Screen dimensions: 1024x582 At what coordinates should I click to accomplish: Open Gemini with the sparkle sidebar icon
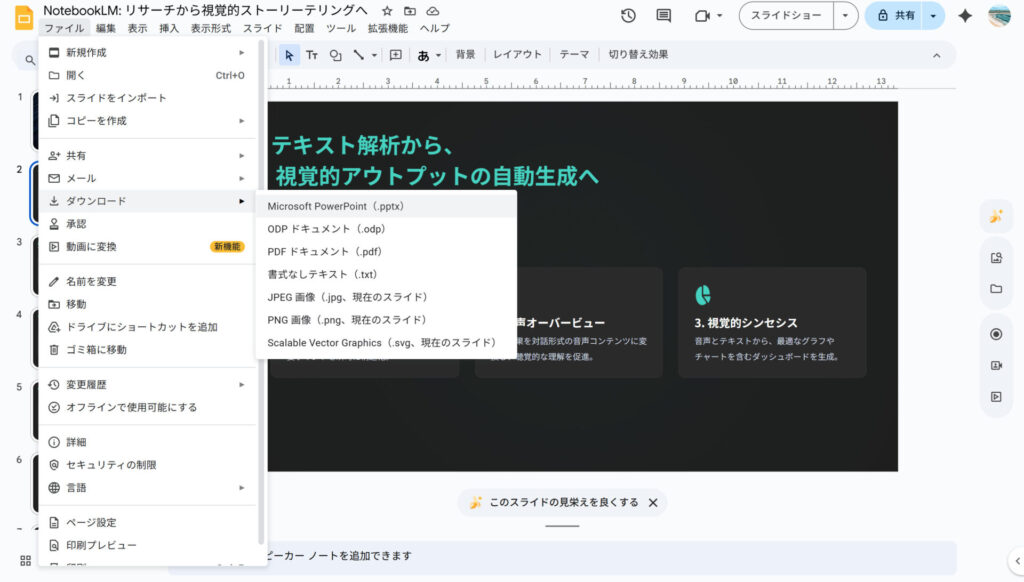(996, 216)
